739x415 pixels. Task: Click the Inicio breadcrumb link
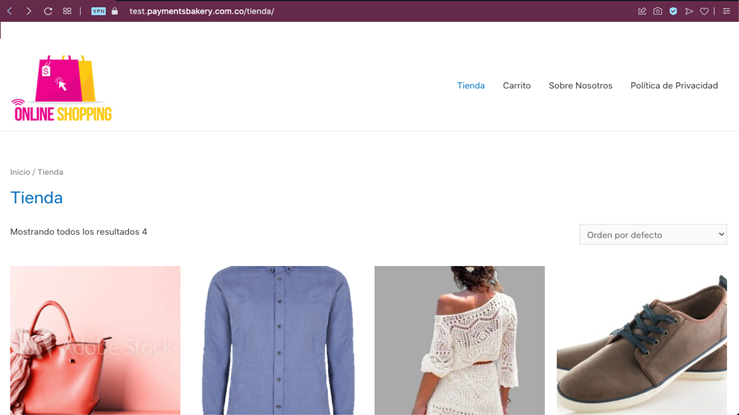(x=20, y=172)
